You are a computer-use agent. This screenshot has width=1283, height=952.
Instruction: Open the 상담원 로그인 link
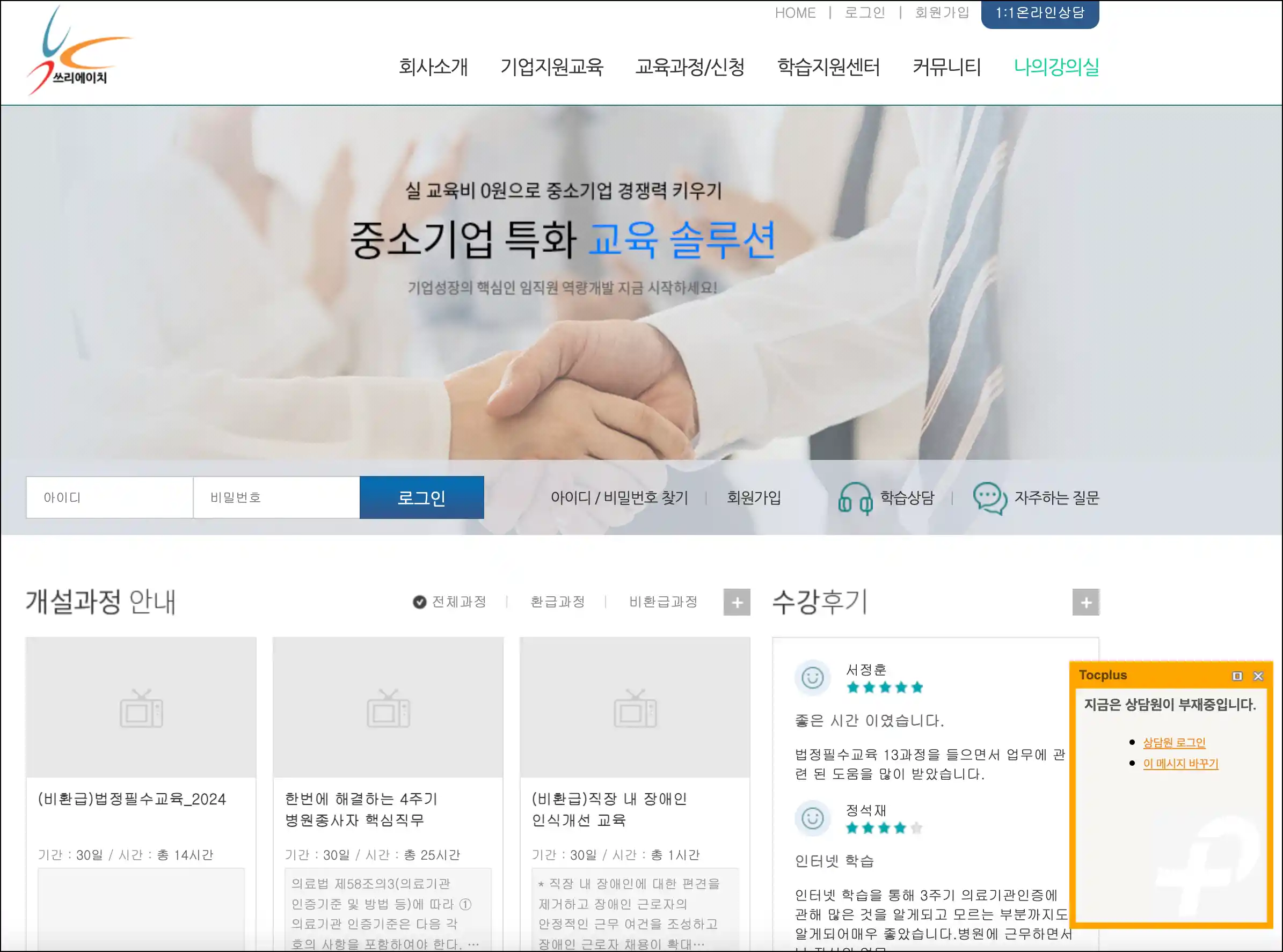point(1174,743)
